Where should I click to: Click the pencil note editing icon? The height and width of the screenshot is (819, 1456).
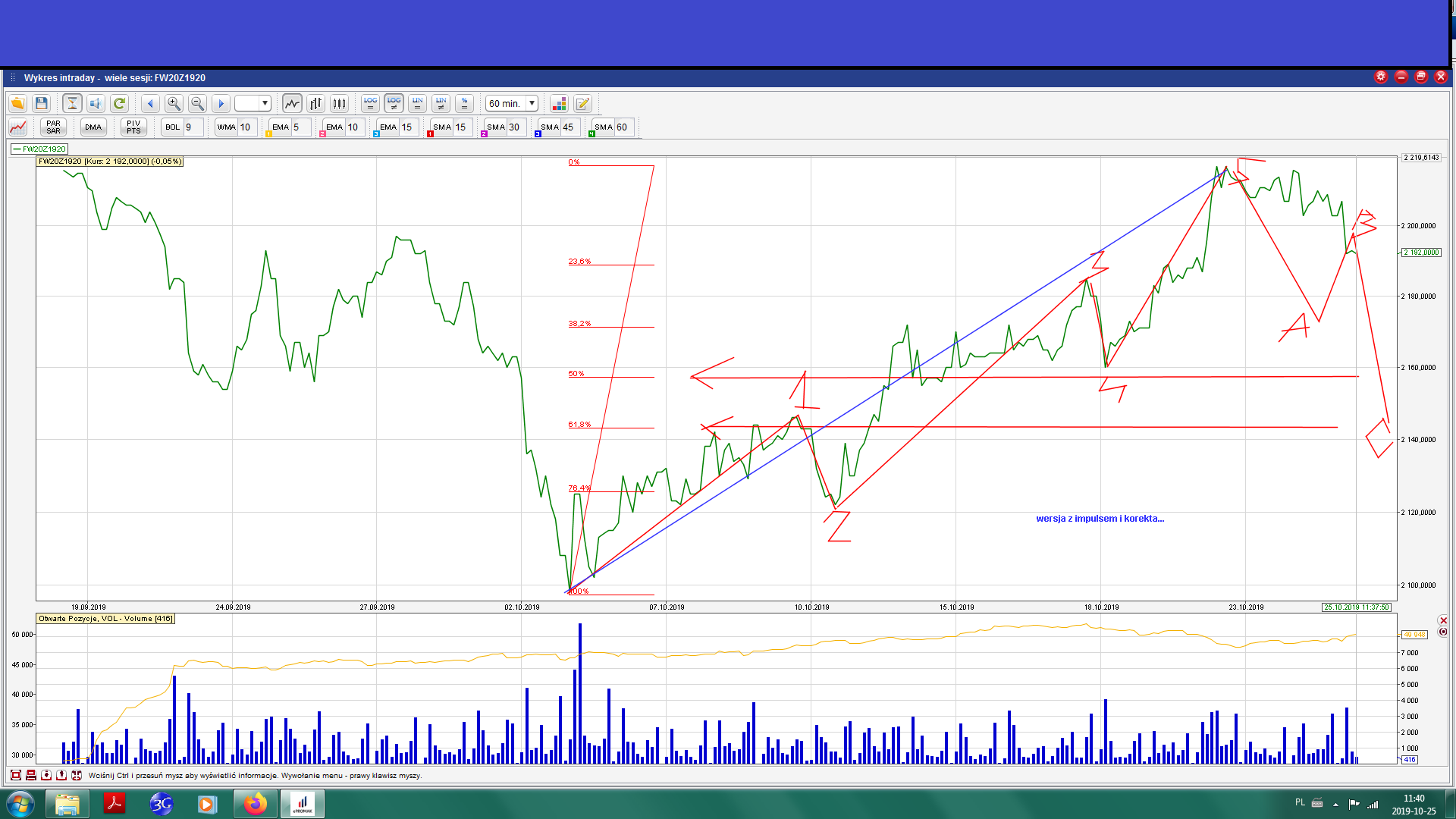click(x=582, y=103)
